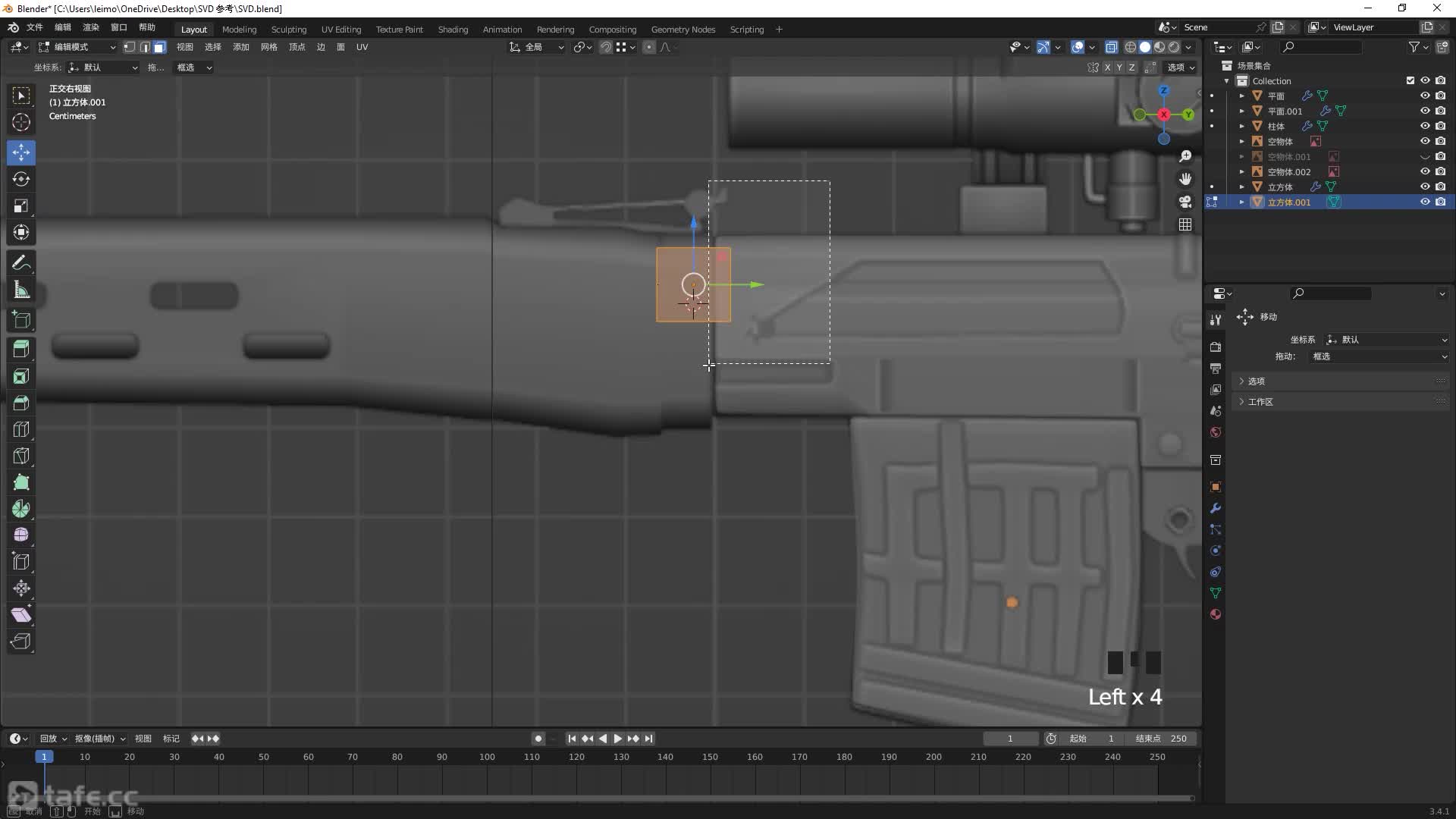The width and height of the screenshot is (1456, 819).
Task: Select the Extrude Region tool
Action: coord(21,349)
